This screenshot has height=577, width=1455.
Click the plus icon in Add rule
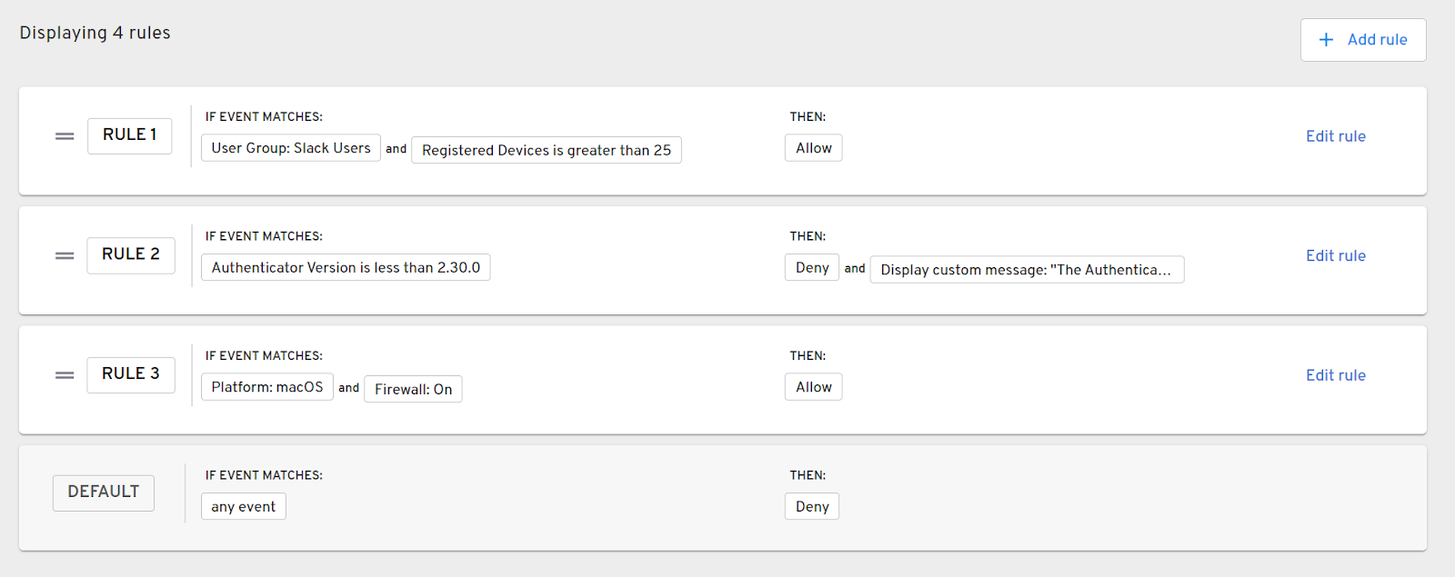(x=1326, y=40)
